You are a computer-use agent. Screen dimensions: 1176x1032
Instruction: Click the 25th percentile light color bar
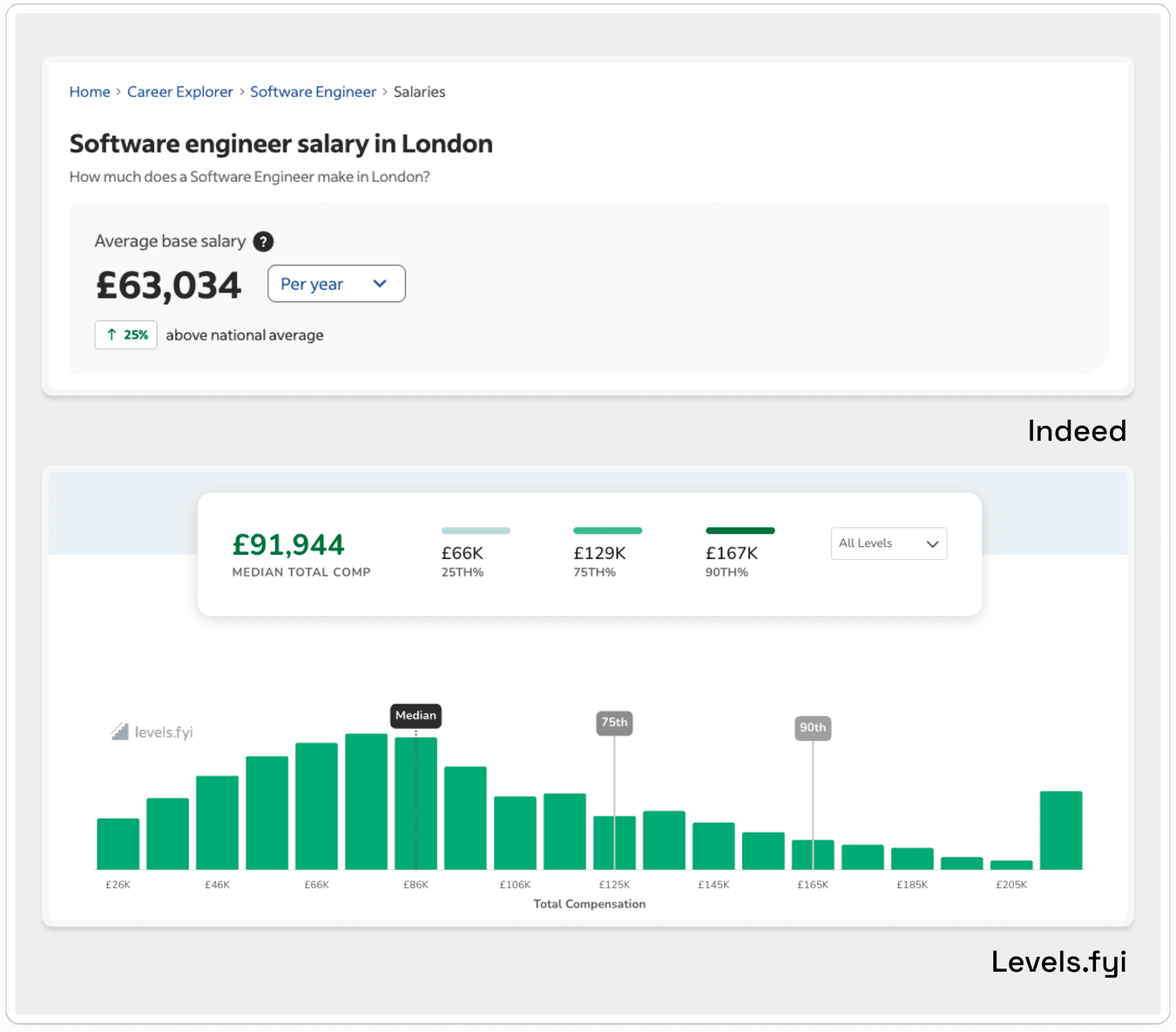pos(476,530)
